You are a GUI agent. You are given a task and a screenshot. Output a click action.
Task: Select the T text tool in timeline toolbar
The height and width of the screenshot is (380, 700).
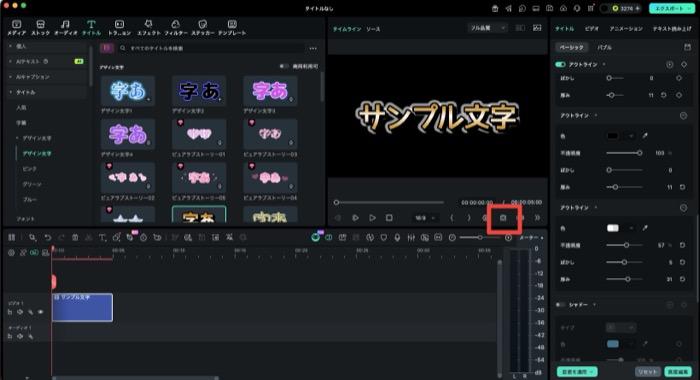pos(102,238)
